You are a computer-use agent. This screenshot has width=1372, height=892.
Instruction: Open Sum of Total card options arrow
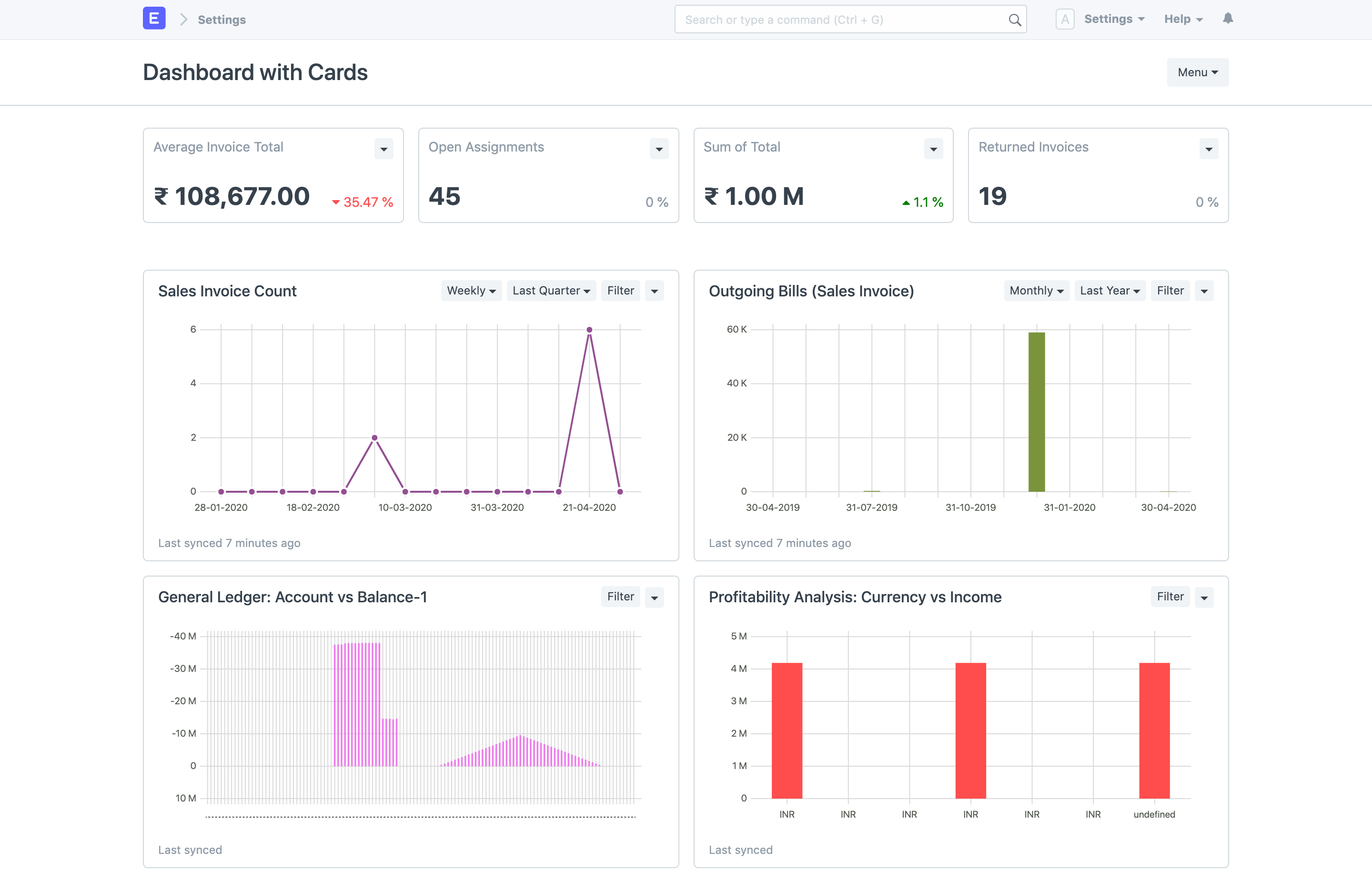933,149
